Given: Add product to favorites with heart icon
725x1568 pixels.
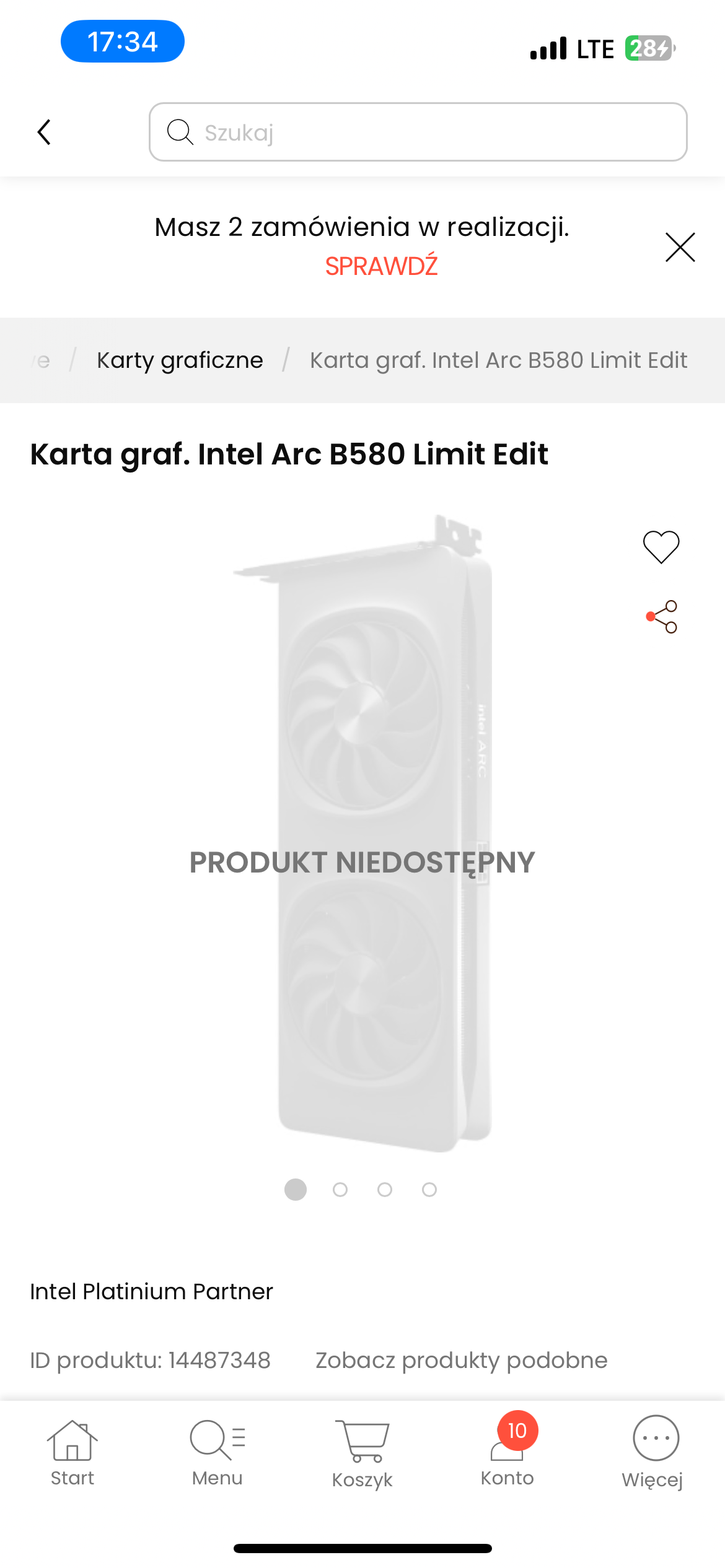Looking at the screenshot, I should click(x=661, y=547).
